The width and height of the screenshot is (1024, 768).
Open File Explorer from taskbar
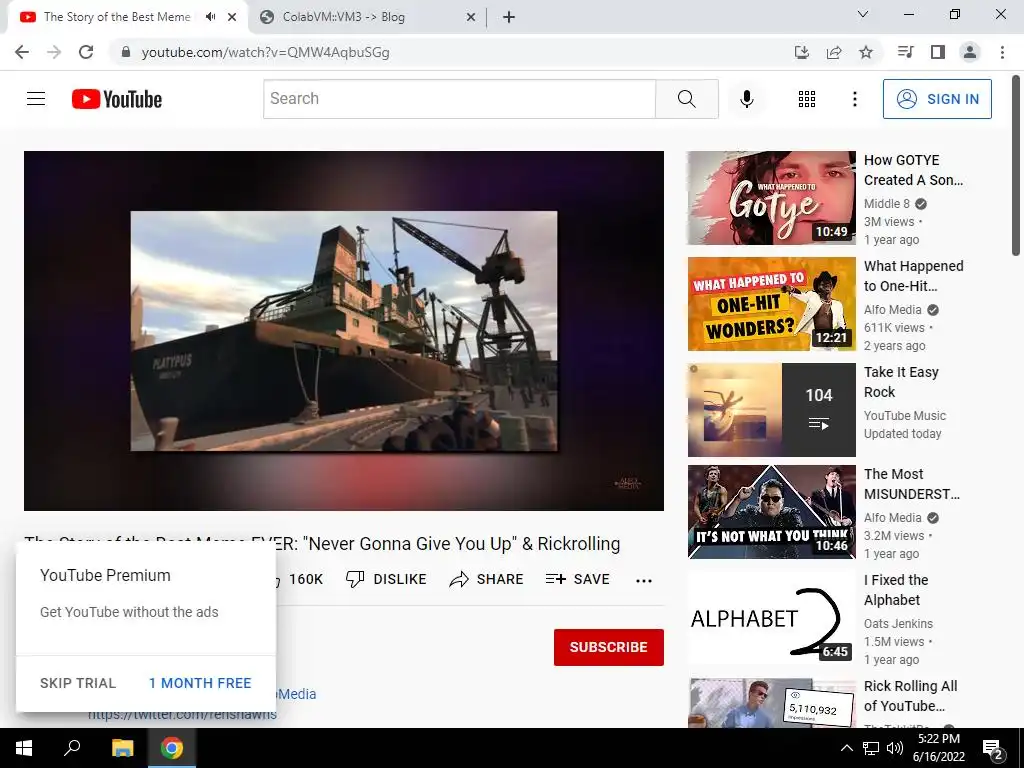[122, 748]
